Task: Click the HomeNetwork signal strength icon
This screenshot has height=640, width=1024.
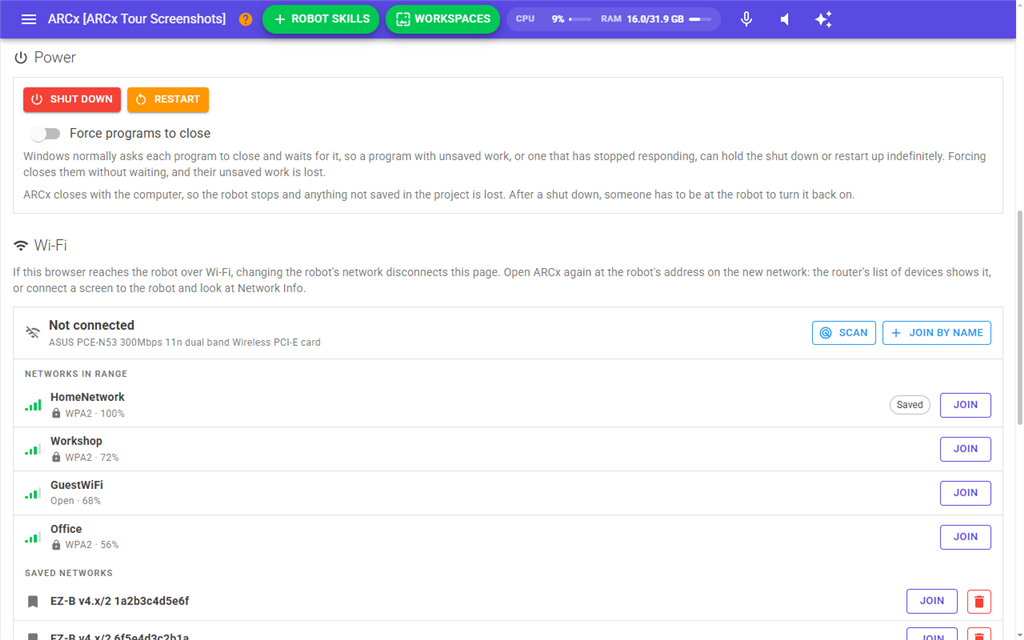Action: [33, 405]
